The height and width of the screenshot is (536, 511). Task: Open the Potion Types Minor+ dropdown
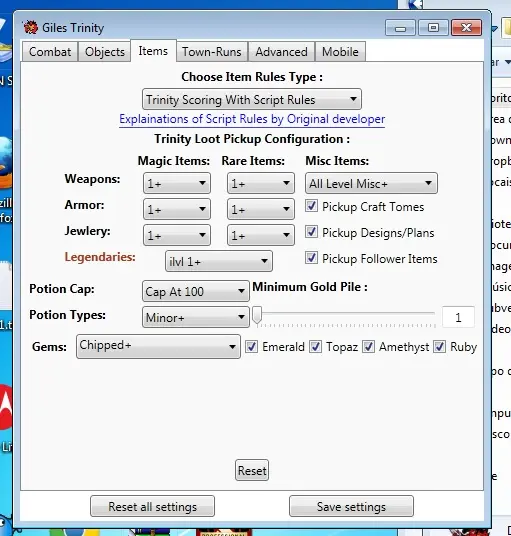pyautogui.click(x=196, y=317)
